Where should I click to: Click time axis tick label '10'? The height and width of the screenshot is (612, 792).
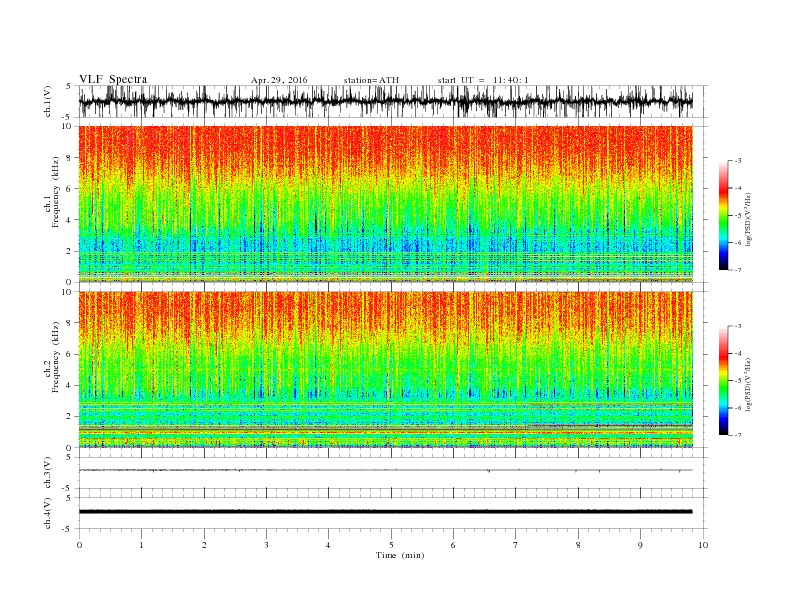703,545
